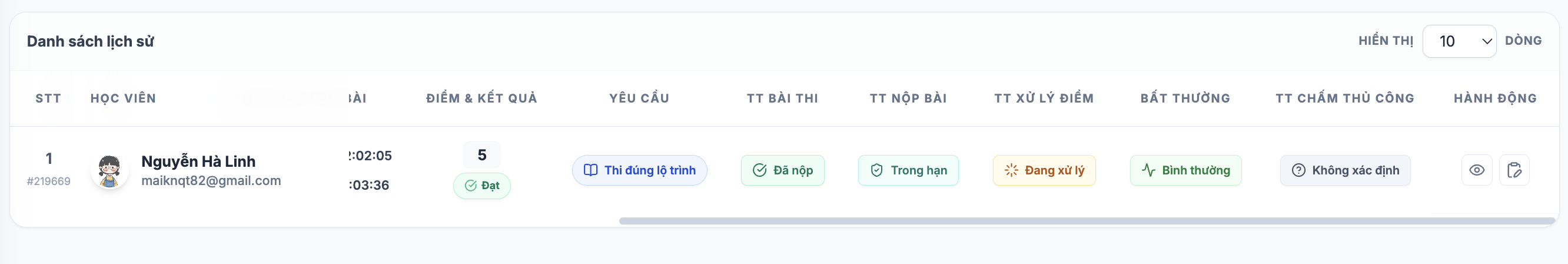
Task: Click the checkmark icon in Đã nộp badge
Action: tap(759, 170)
